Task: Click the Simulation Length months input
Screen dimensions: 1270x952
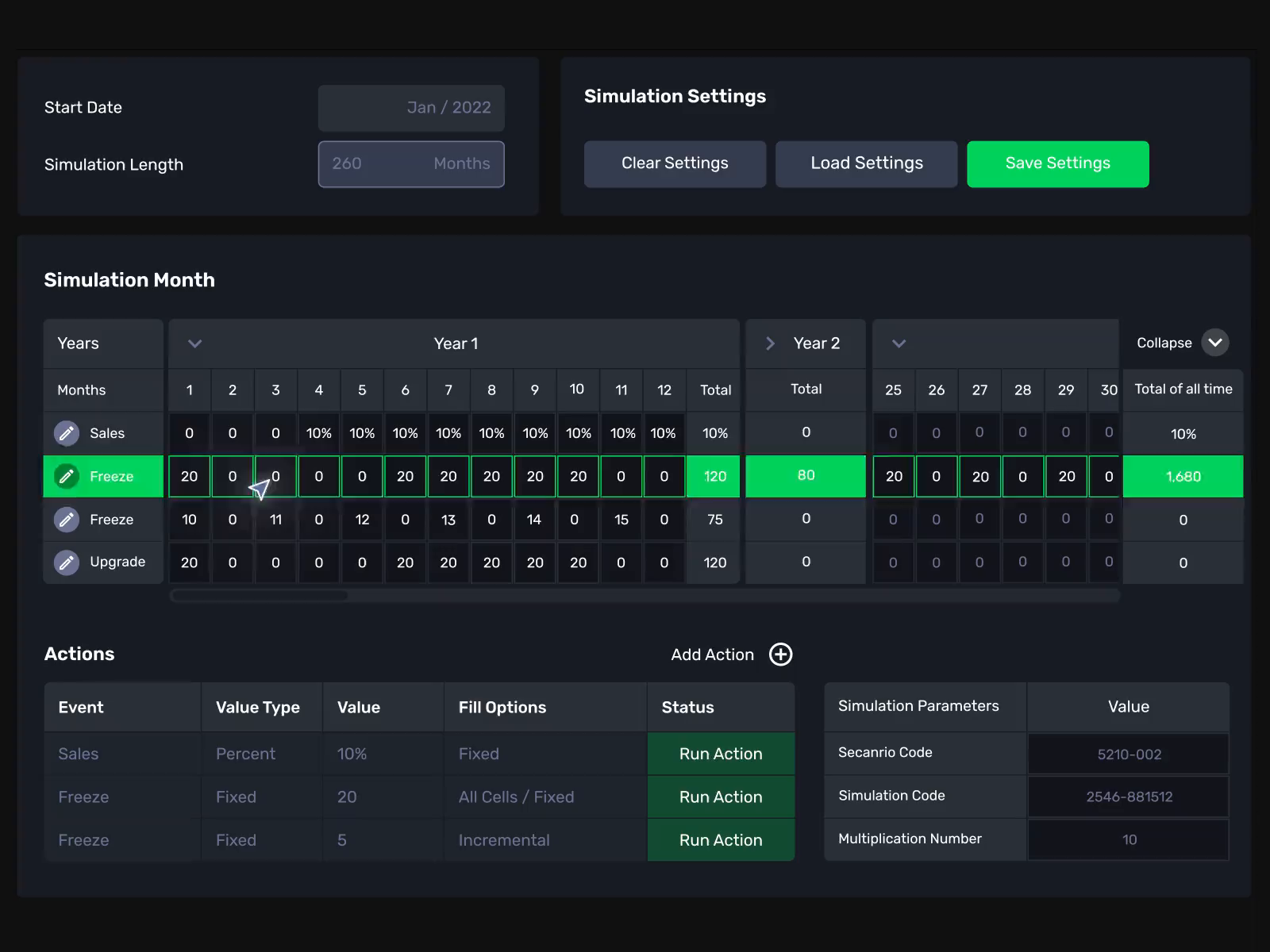Action: click(x=411, y=164)
